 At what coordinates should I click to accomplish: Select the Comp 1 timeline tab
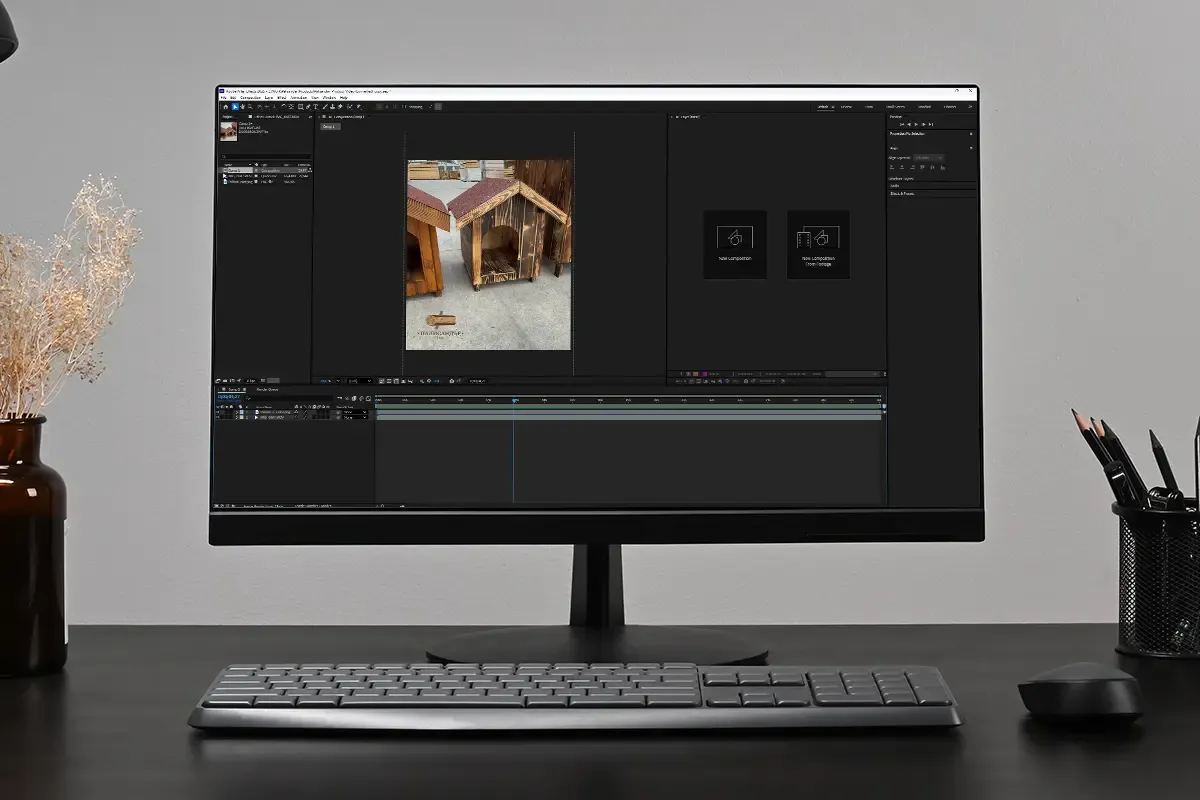(x=234, y=389)
